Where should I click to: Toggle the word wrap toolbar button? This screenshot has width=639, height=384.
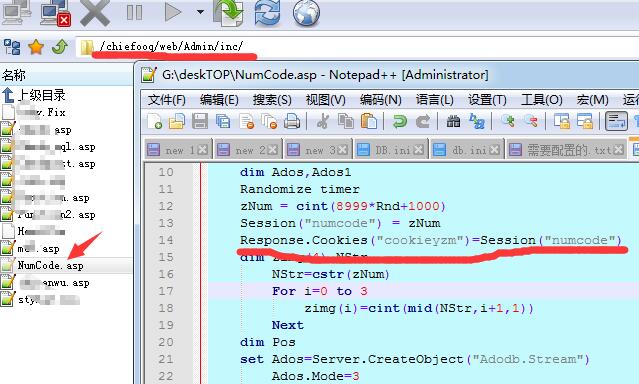(616, 121)
